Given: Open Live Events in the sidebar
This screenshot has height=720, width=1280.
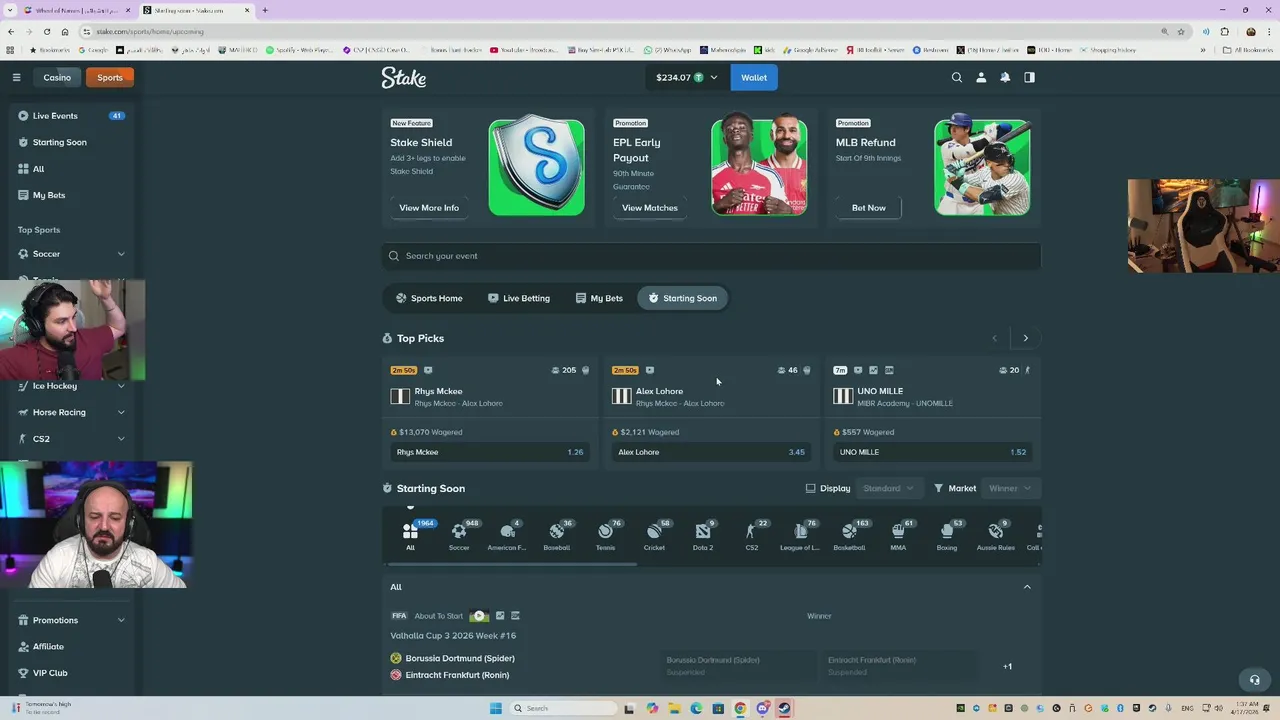Looking at the screenshot, I should (x=72, y=116).
